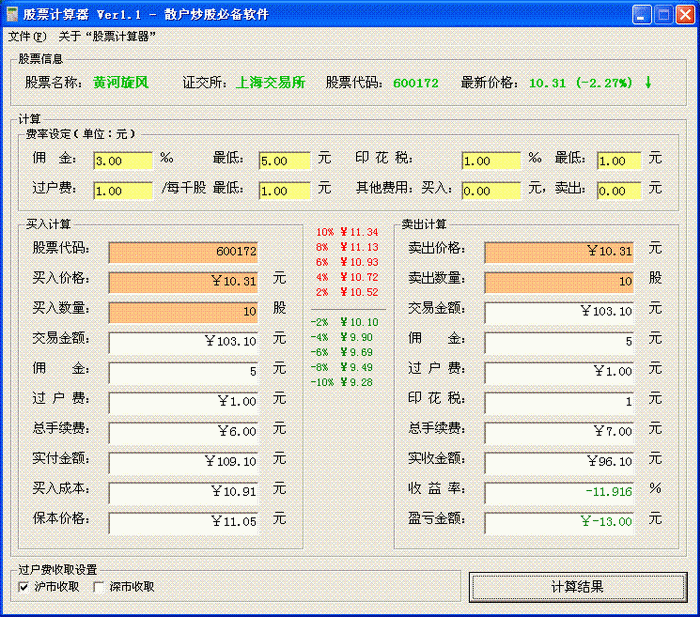Screen dimensions: 700x617
Task: Select the 卖出数量 input field
Action: click(x=559, y=282)
